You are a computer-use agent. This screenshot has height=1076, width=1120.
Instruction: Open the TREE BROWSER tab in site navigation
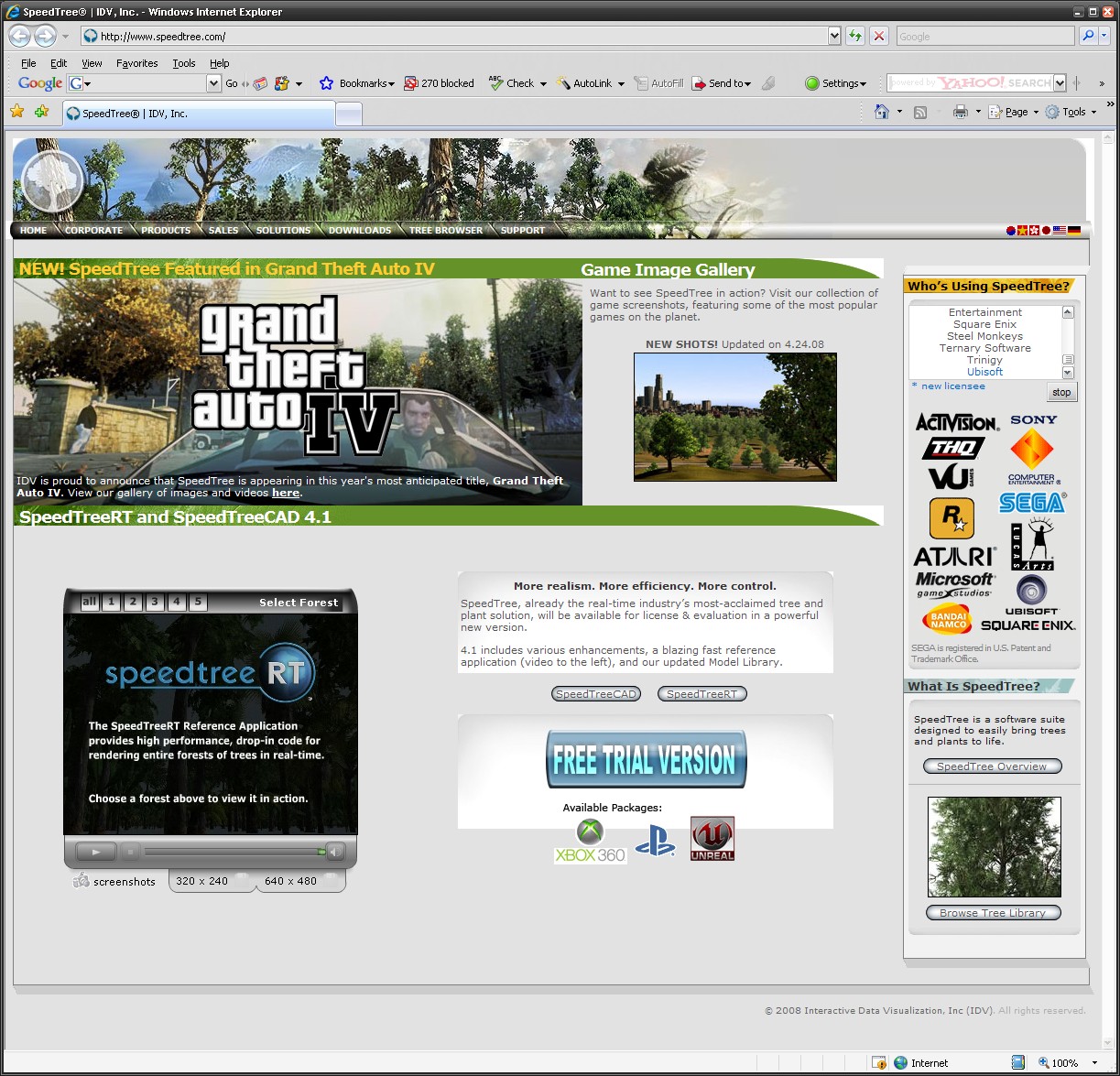click(x=446, y=231)
